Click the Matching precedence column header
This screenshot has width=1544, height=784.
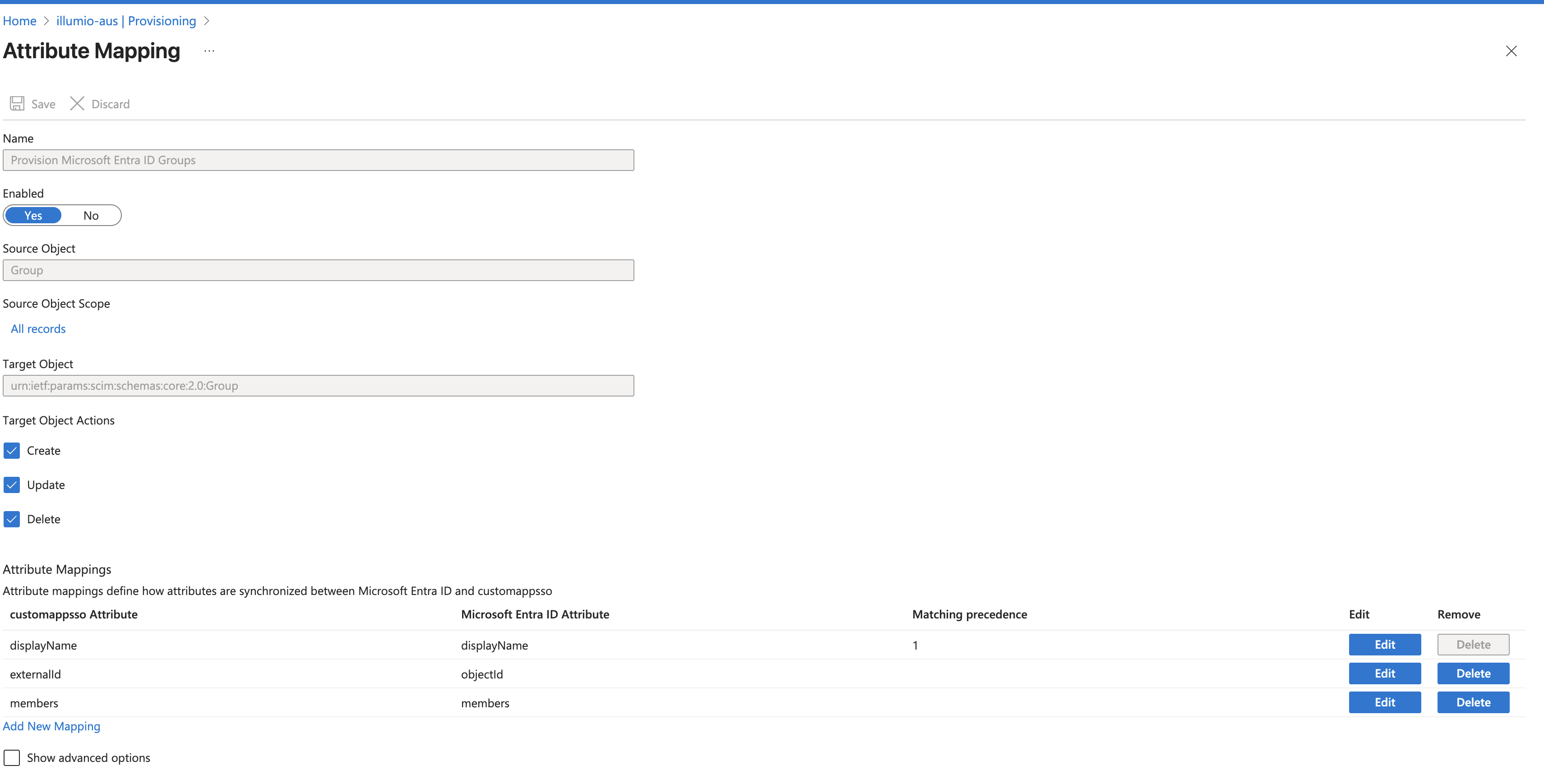coord(969,614)
